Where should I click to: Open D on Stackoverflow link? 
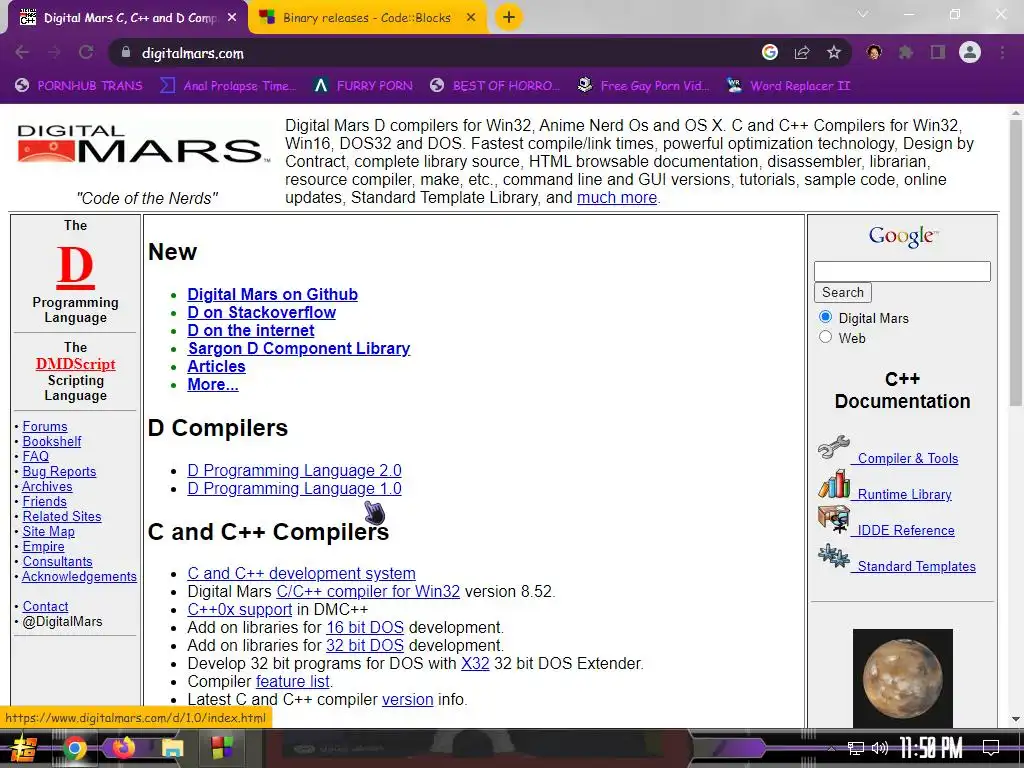261,312
